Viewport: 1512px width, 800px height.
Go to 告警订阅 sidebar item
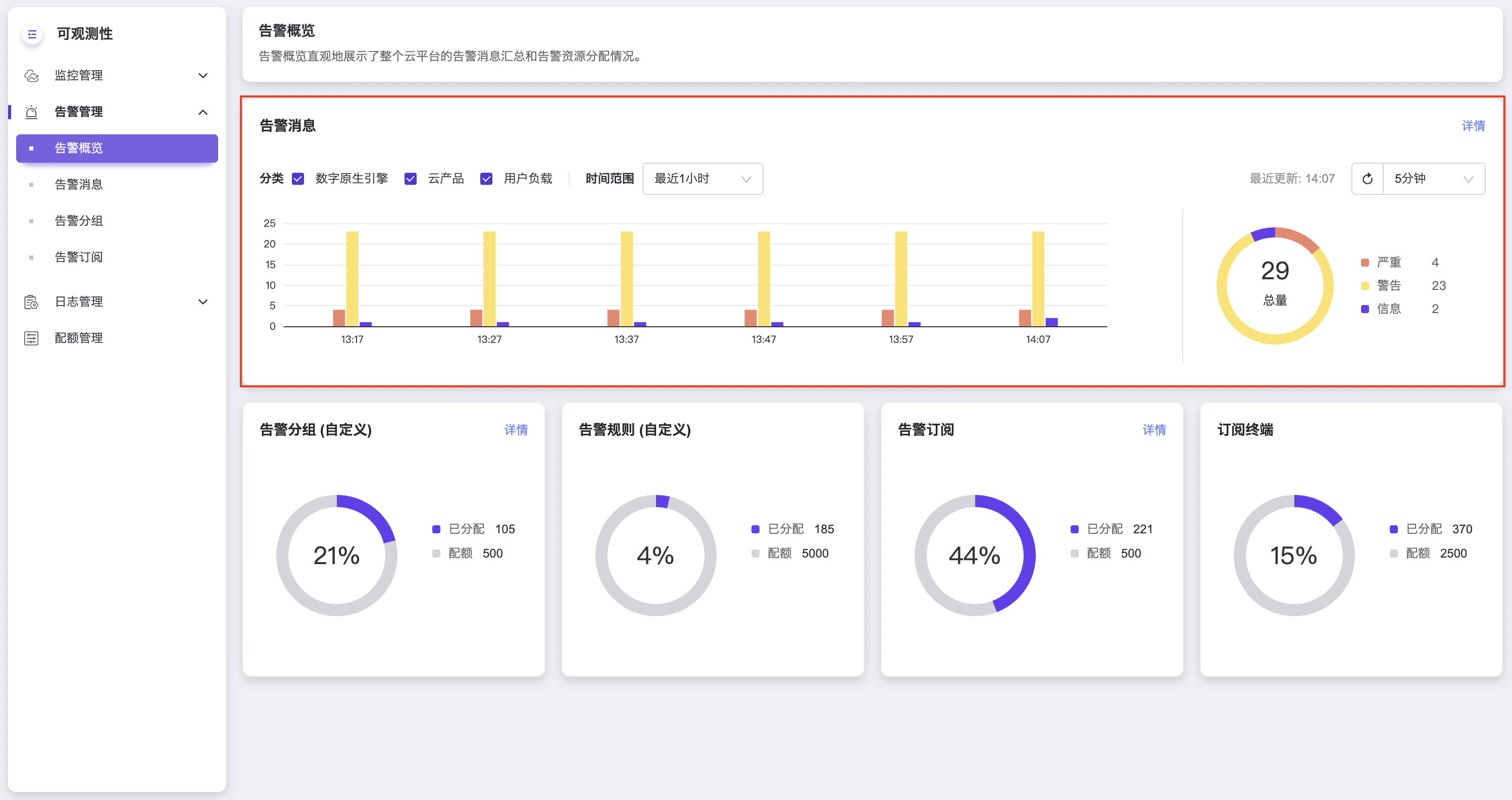pos(79,258)
